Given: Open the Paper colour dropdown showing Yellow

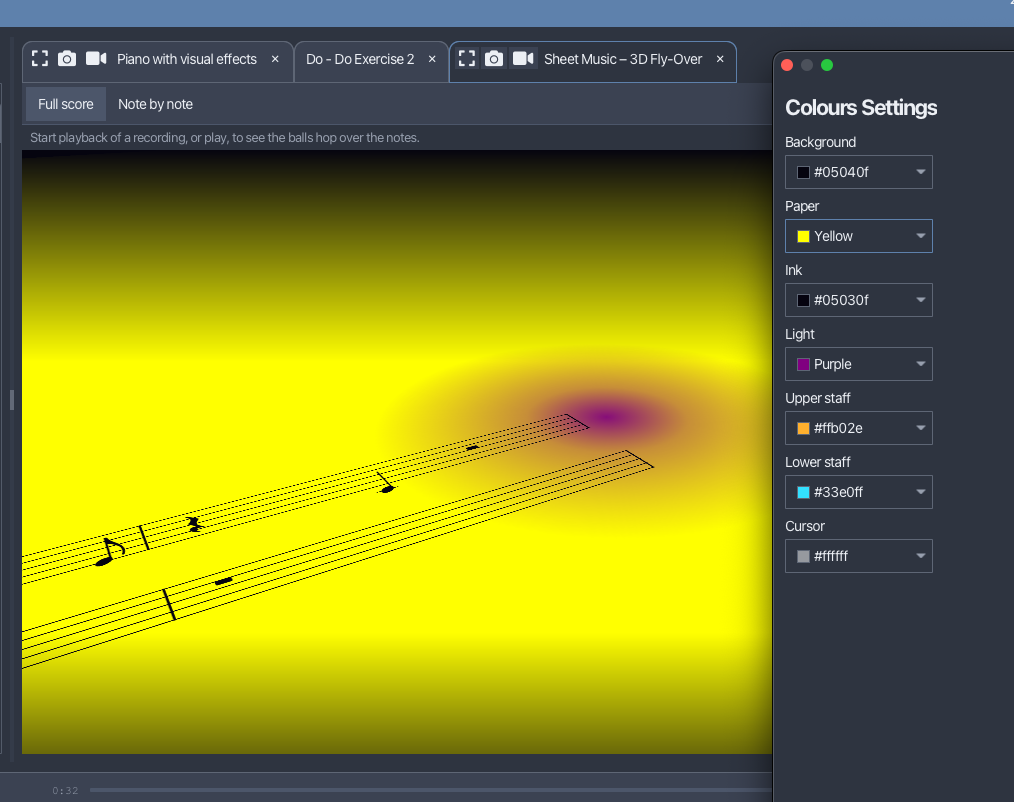Looking at the screenshot, I should click(x=858, y=236).
